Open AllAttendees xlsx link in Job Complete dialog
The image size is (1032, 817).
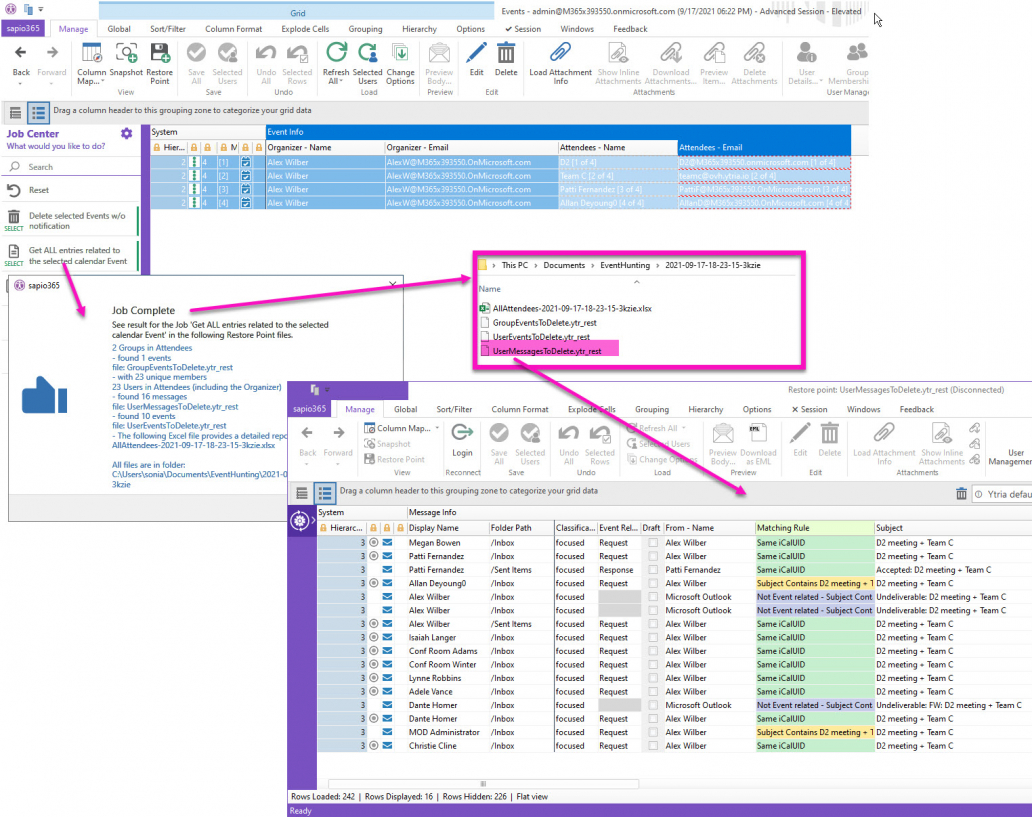[x=194, y=445]
